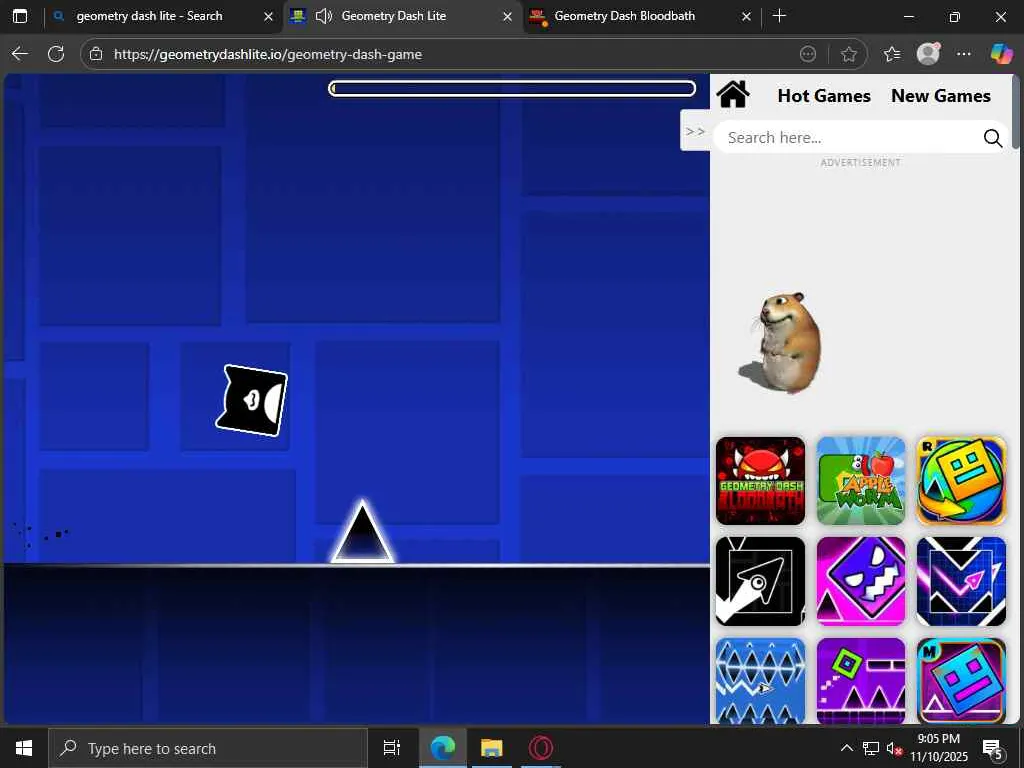The width and height of the screenshot is (1024, 768).
Task: Open Task View on taskbar
Action: click(392, 748)
